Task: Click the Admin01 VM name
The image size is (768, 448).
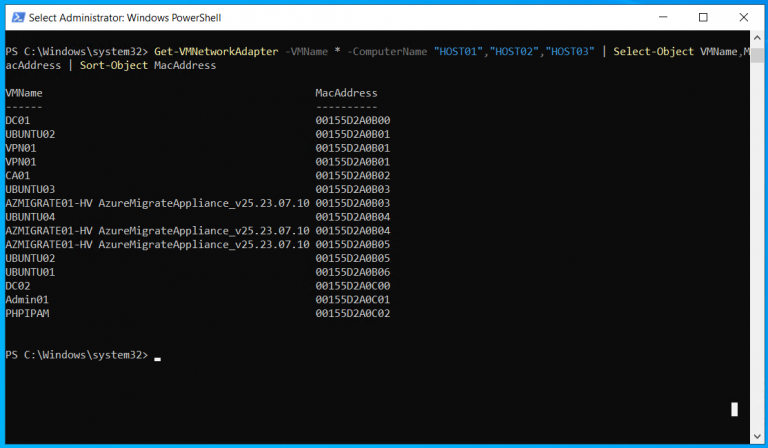Action: (27, 299)
